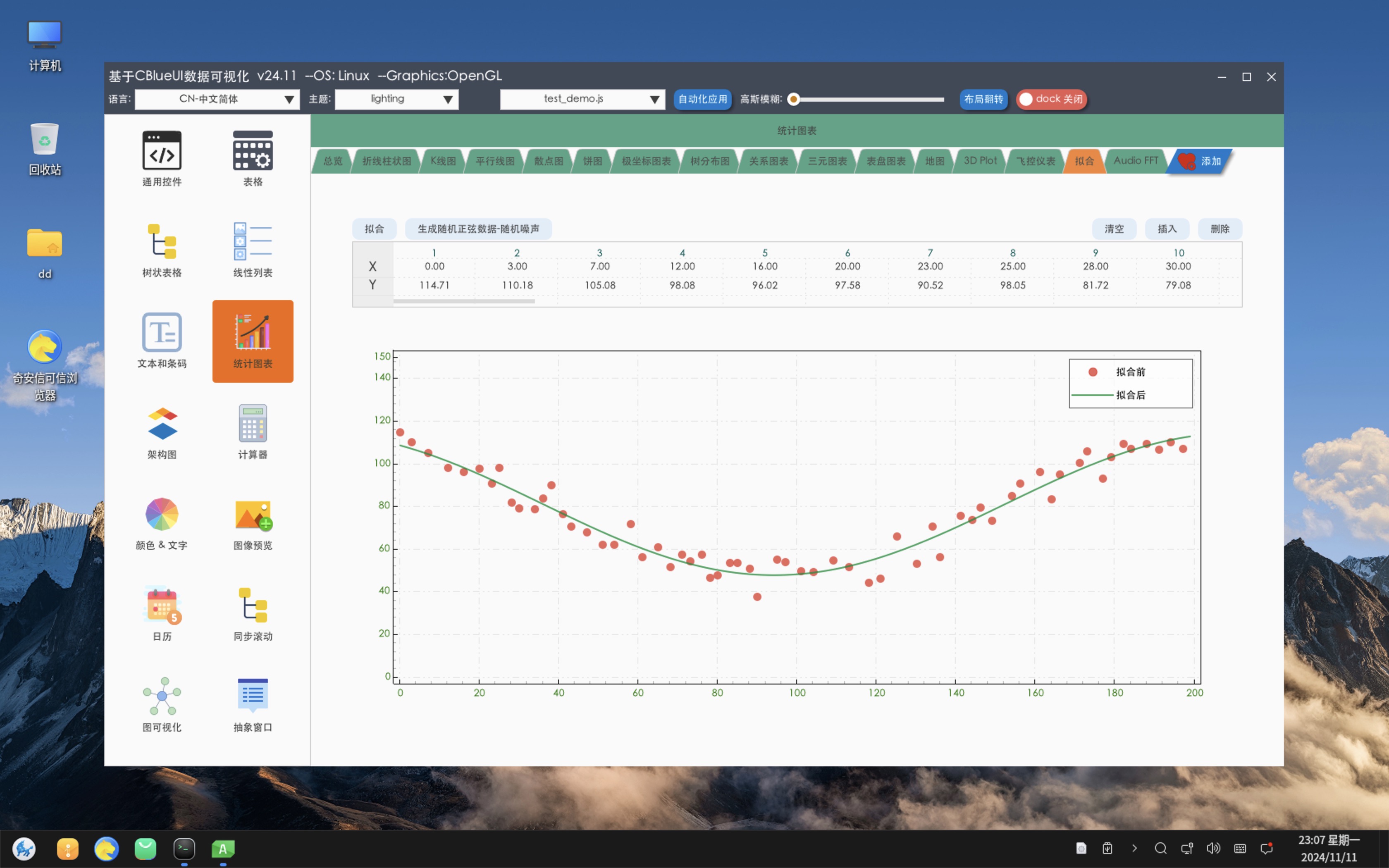1389x868 pixels.
Task: Expand the 语言 CN-中文简体 dropdown
Action: tap(217, 99)
